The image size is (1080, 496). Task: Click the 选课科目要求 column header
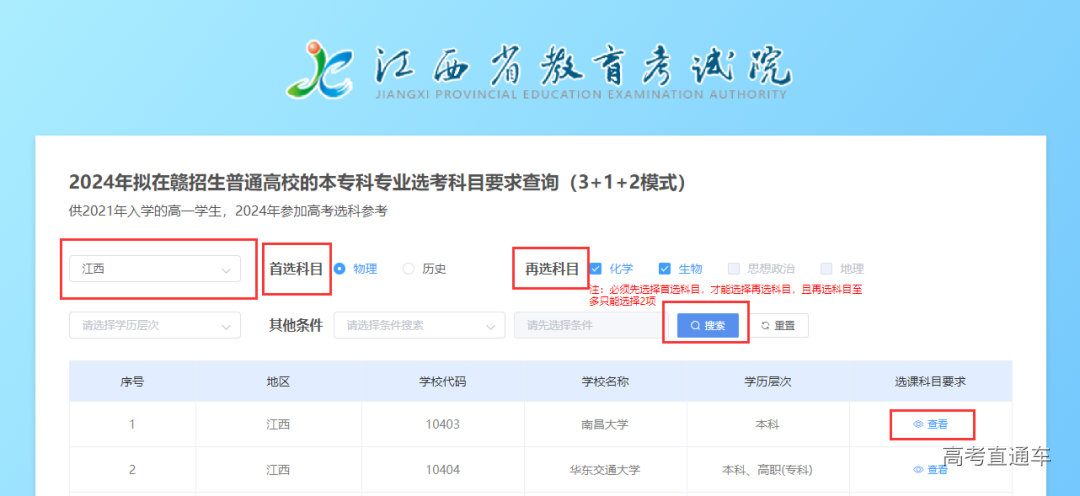(930, 382)
